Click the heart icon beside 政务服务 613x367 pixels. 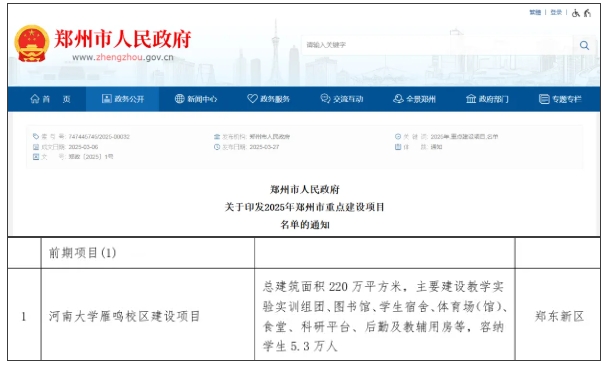click(252, 98)
